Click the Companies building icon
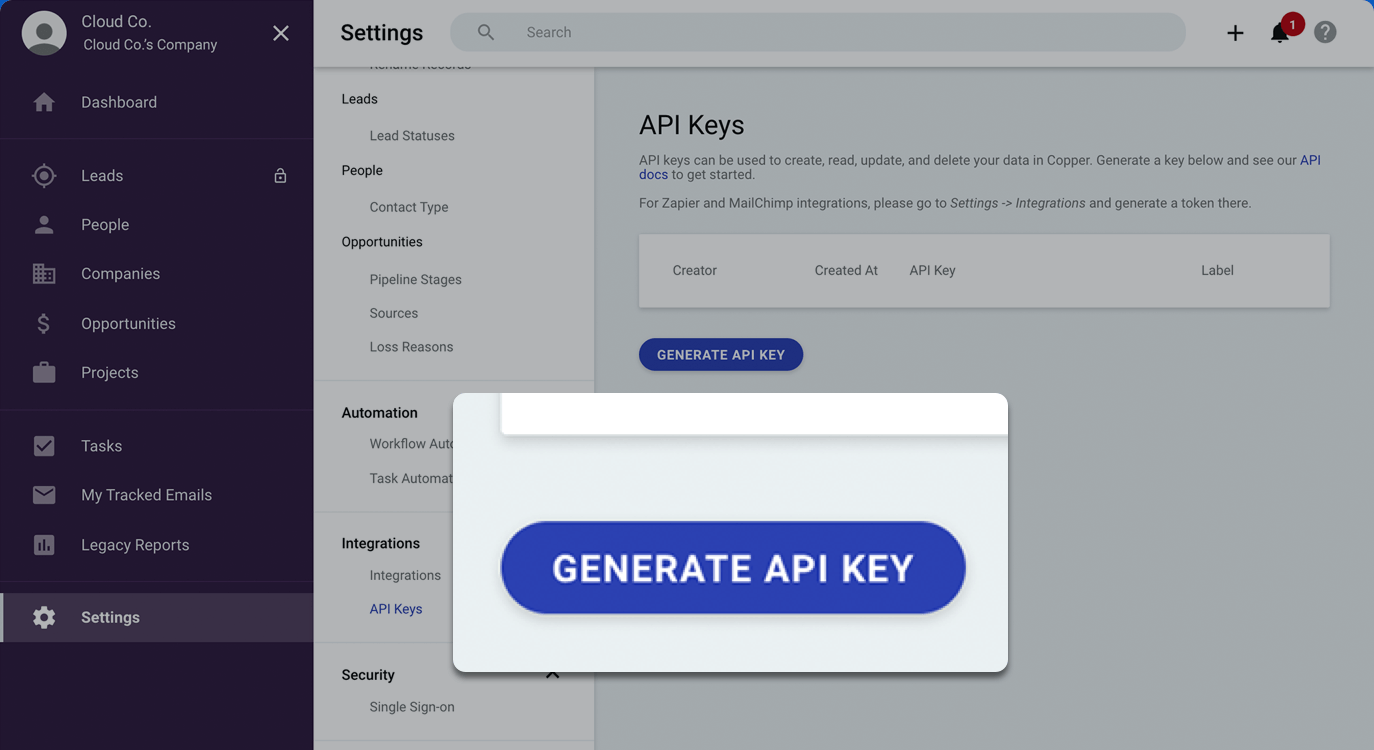This screenshot has height=750, width=1374. coord(44,274)
